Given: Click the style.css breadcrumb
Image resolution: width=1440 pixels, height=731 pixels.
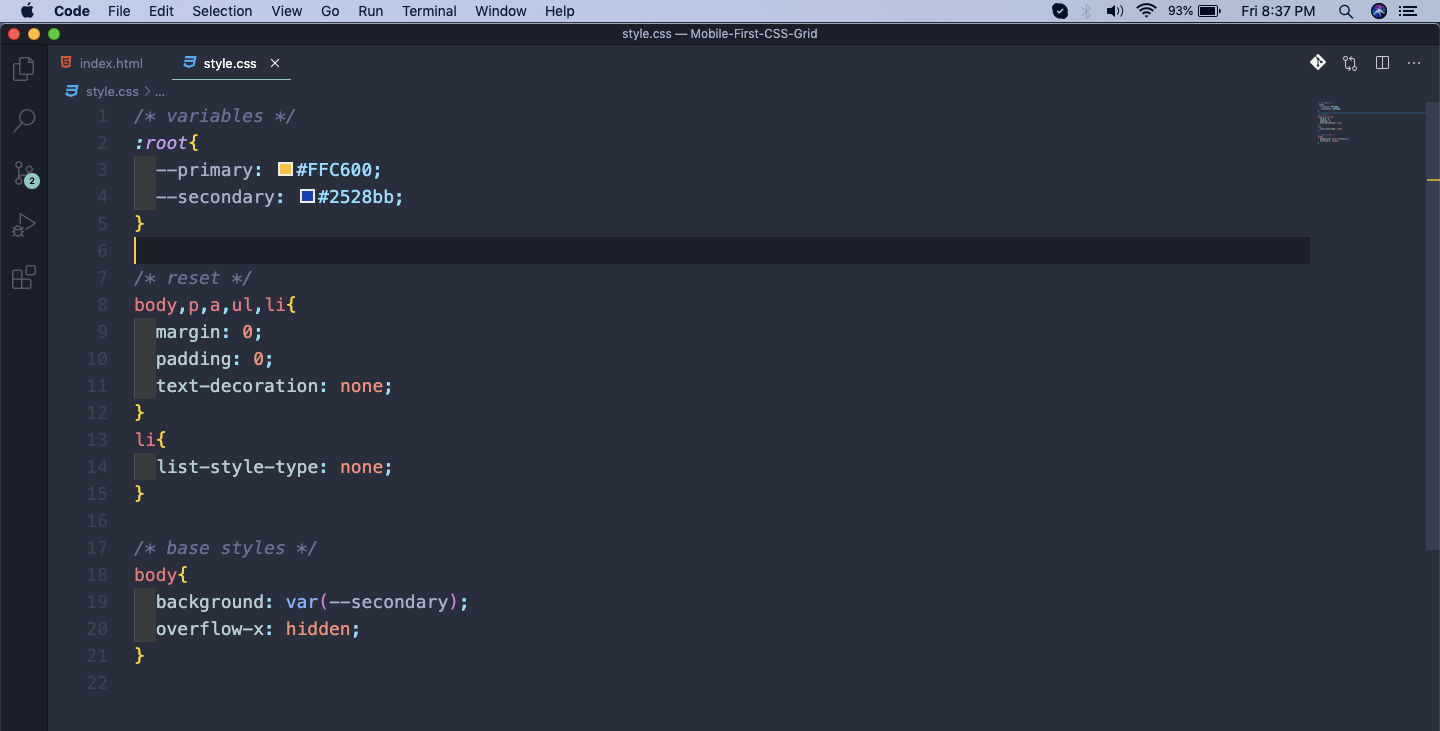Looking at the screenshot, I should click(112, 91).
